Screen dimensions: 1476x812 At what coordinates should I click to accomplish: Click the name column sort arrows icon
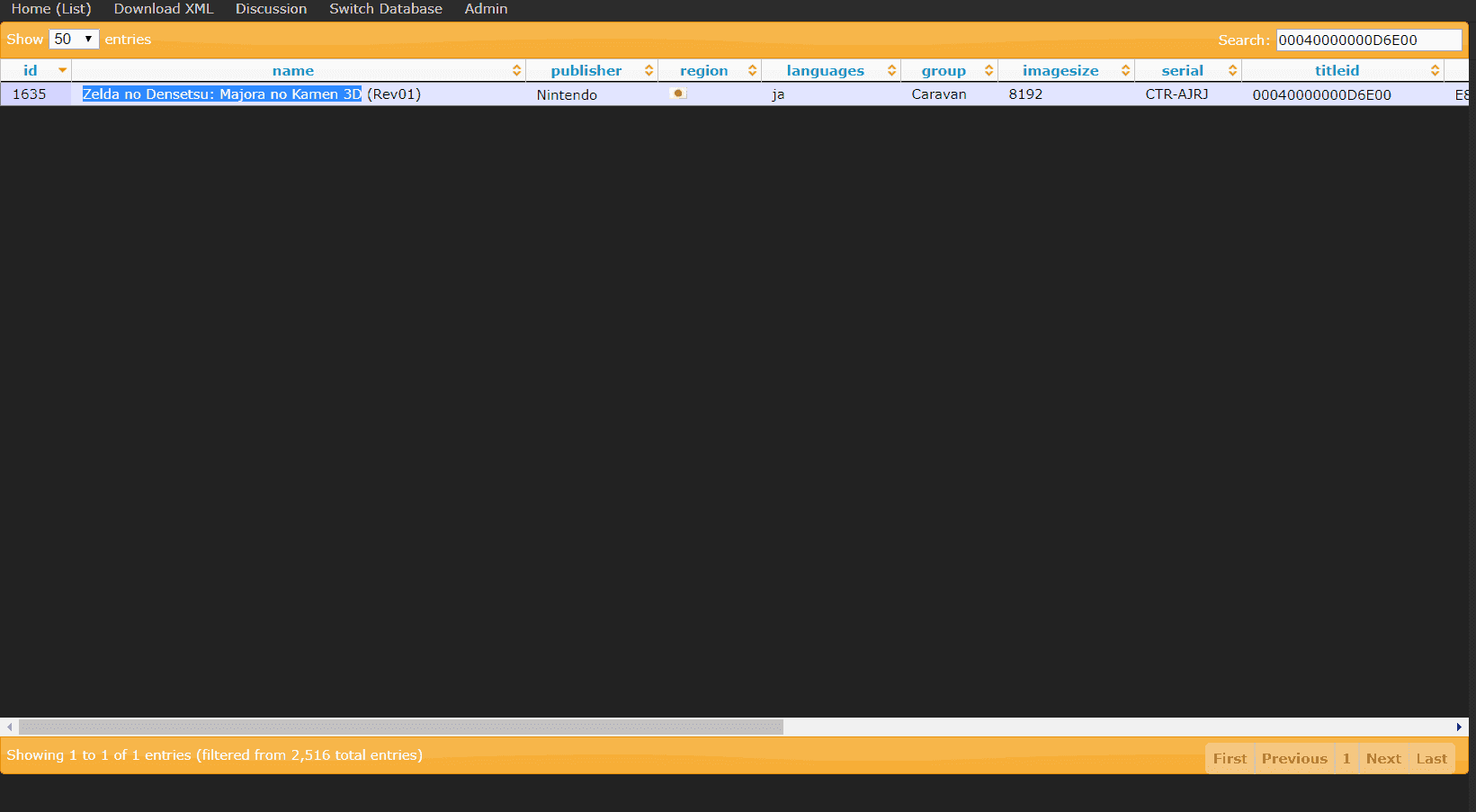click(516, 70)
